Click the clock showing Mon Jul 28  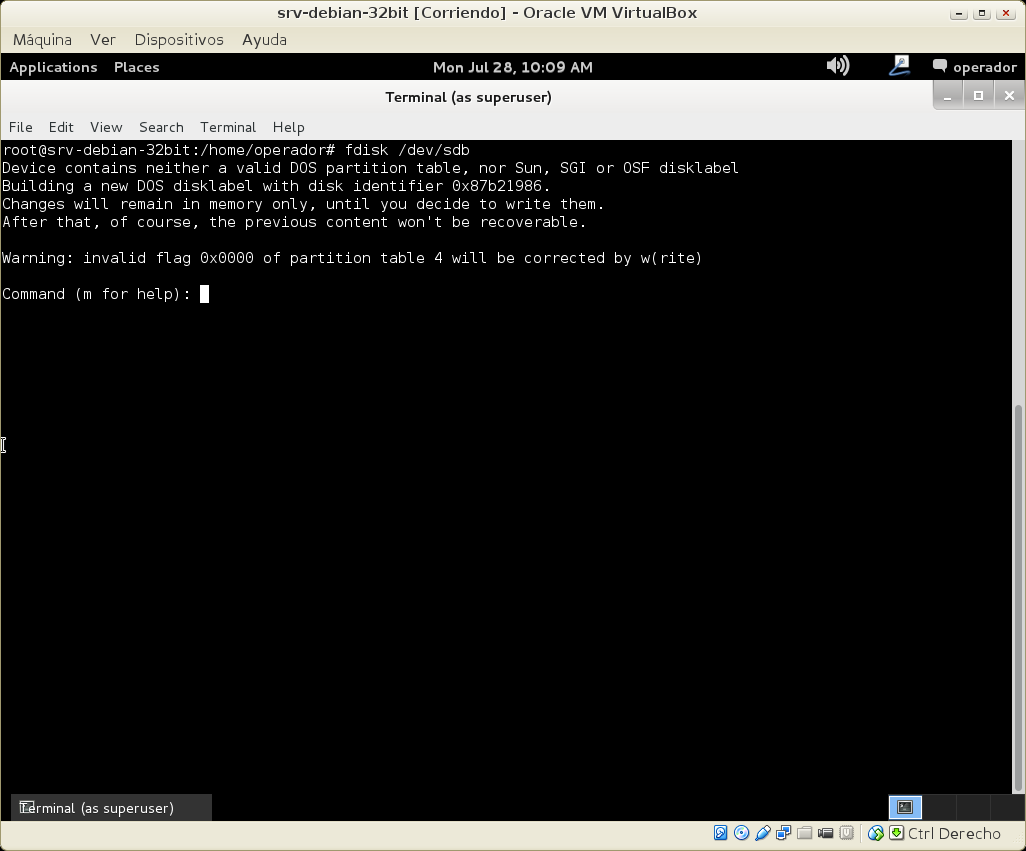click(x=512, y=67)
